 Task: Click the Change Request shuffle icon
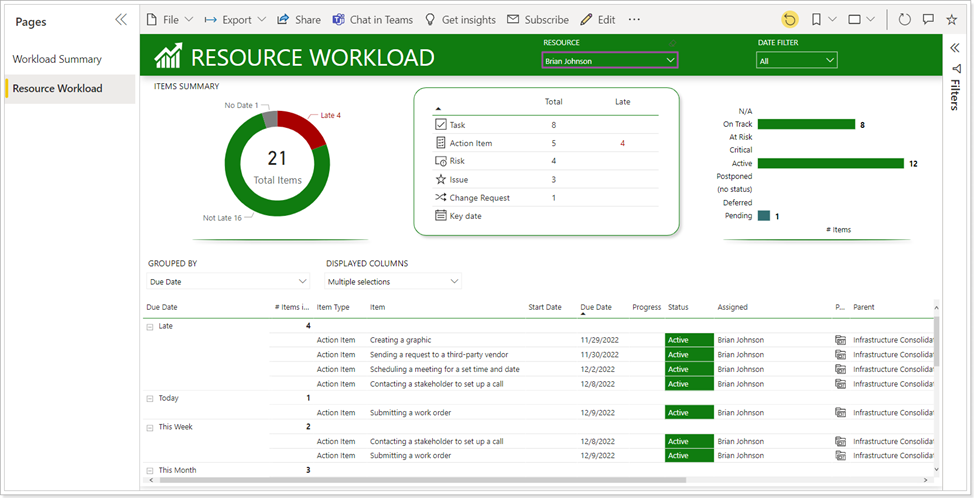pos(441,197)
